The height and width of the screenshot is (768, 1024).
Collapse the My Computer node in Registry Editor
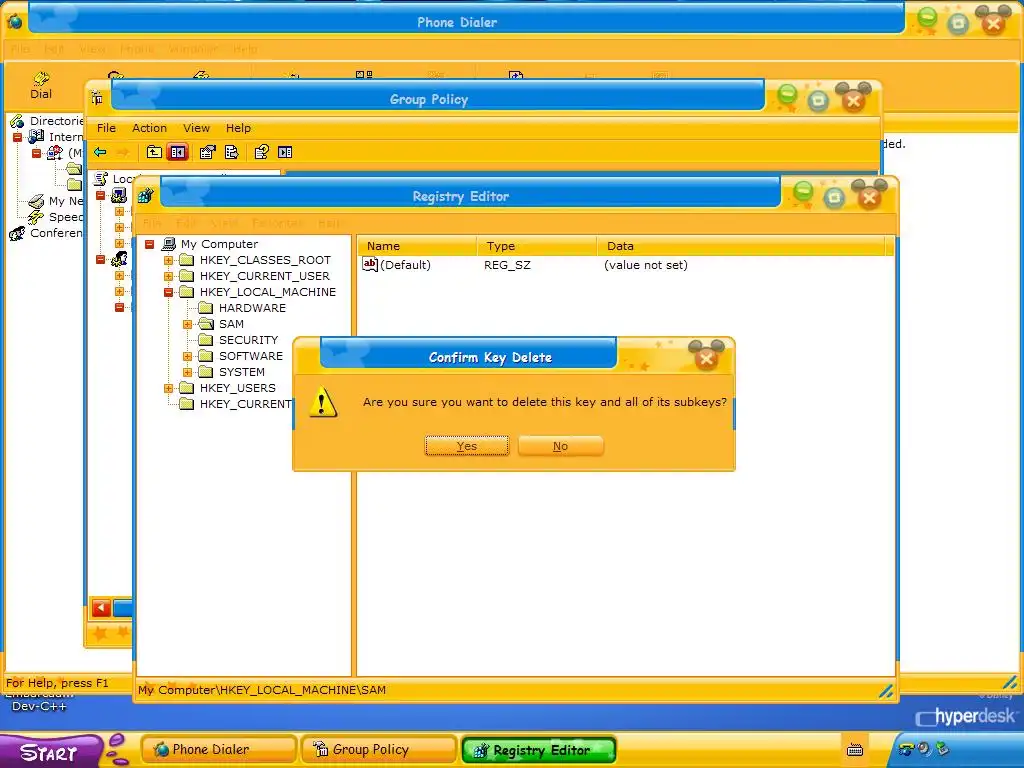(x=150, y=244)
